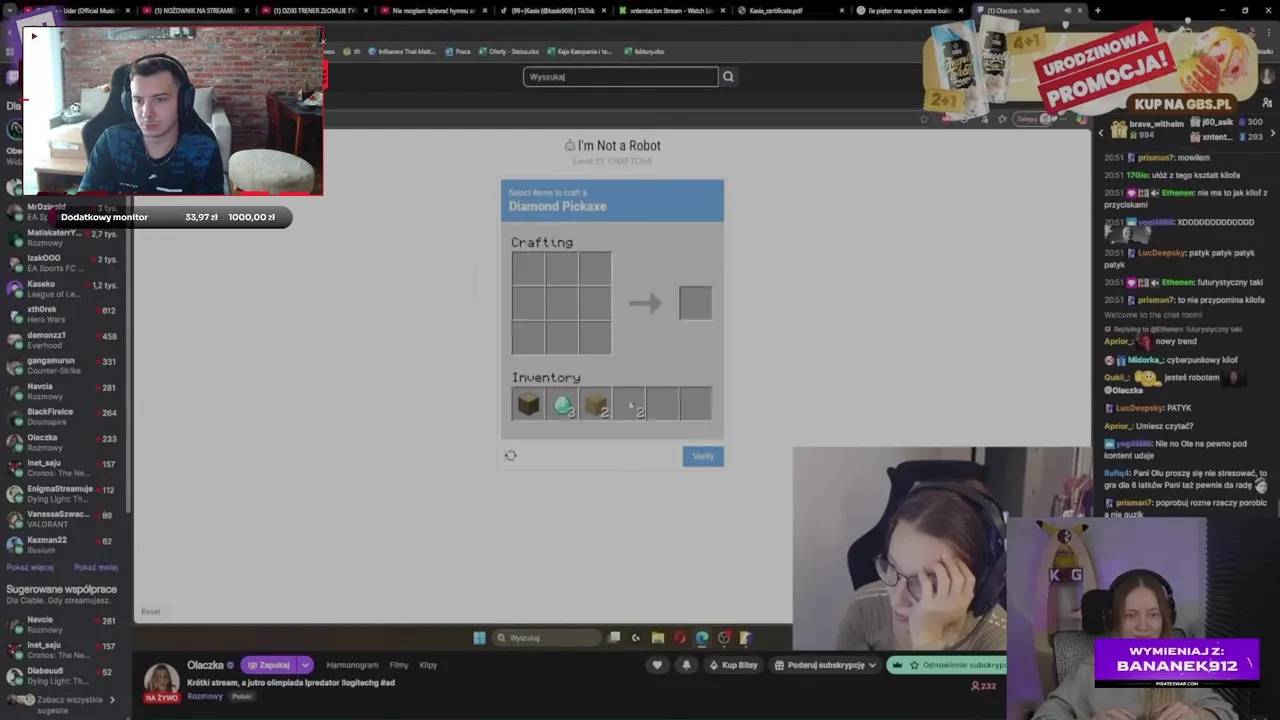Viewport: 1280px width, 720px height.
Task: Click chat username Midorka_
Action: tap(1143, 360)
